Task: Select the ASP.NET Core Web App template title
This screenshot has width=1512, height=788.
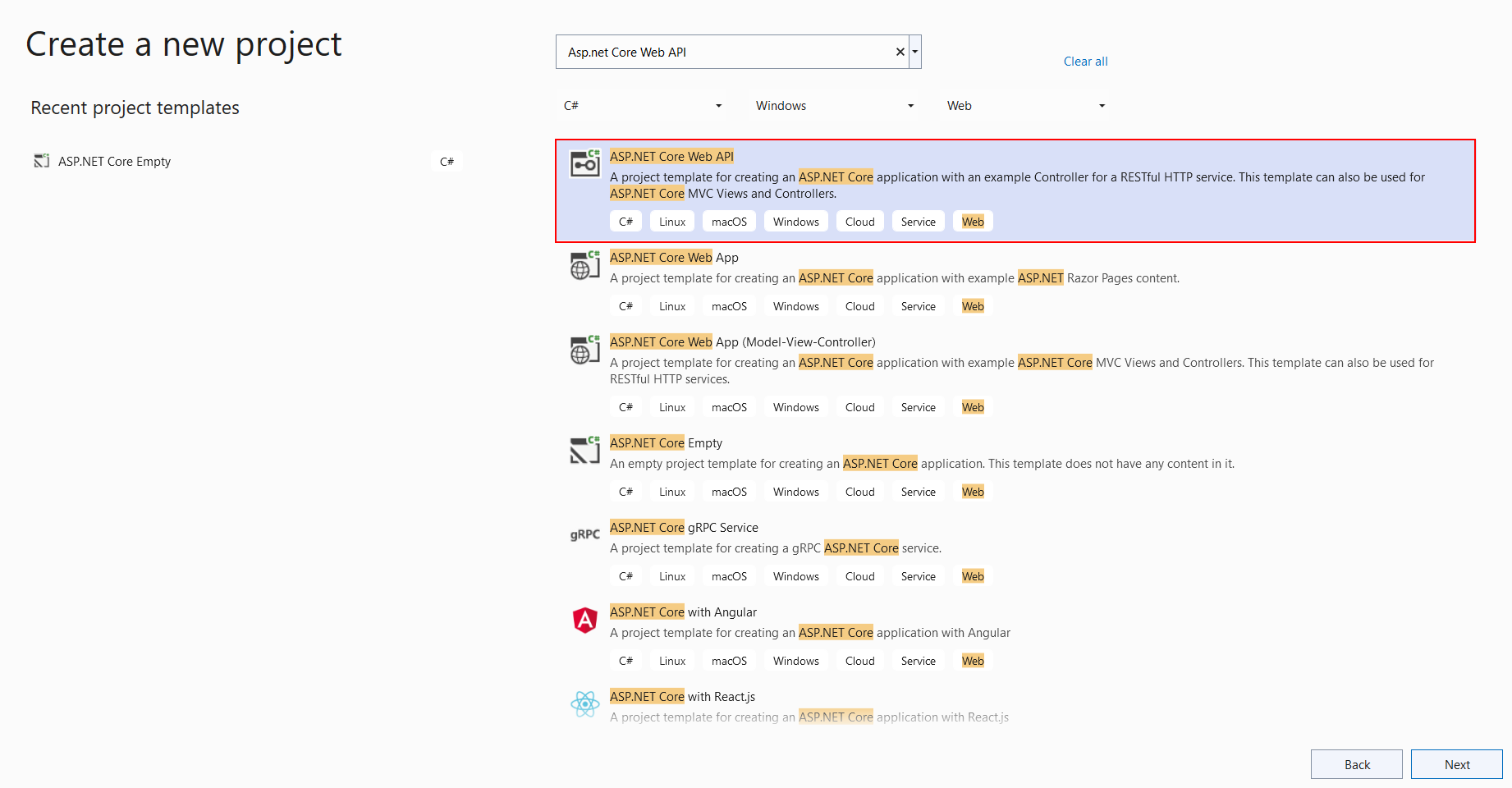Action: pyautogui.click(x=674, y=258)
